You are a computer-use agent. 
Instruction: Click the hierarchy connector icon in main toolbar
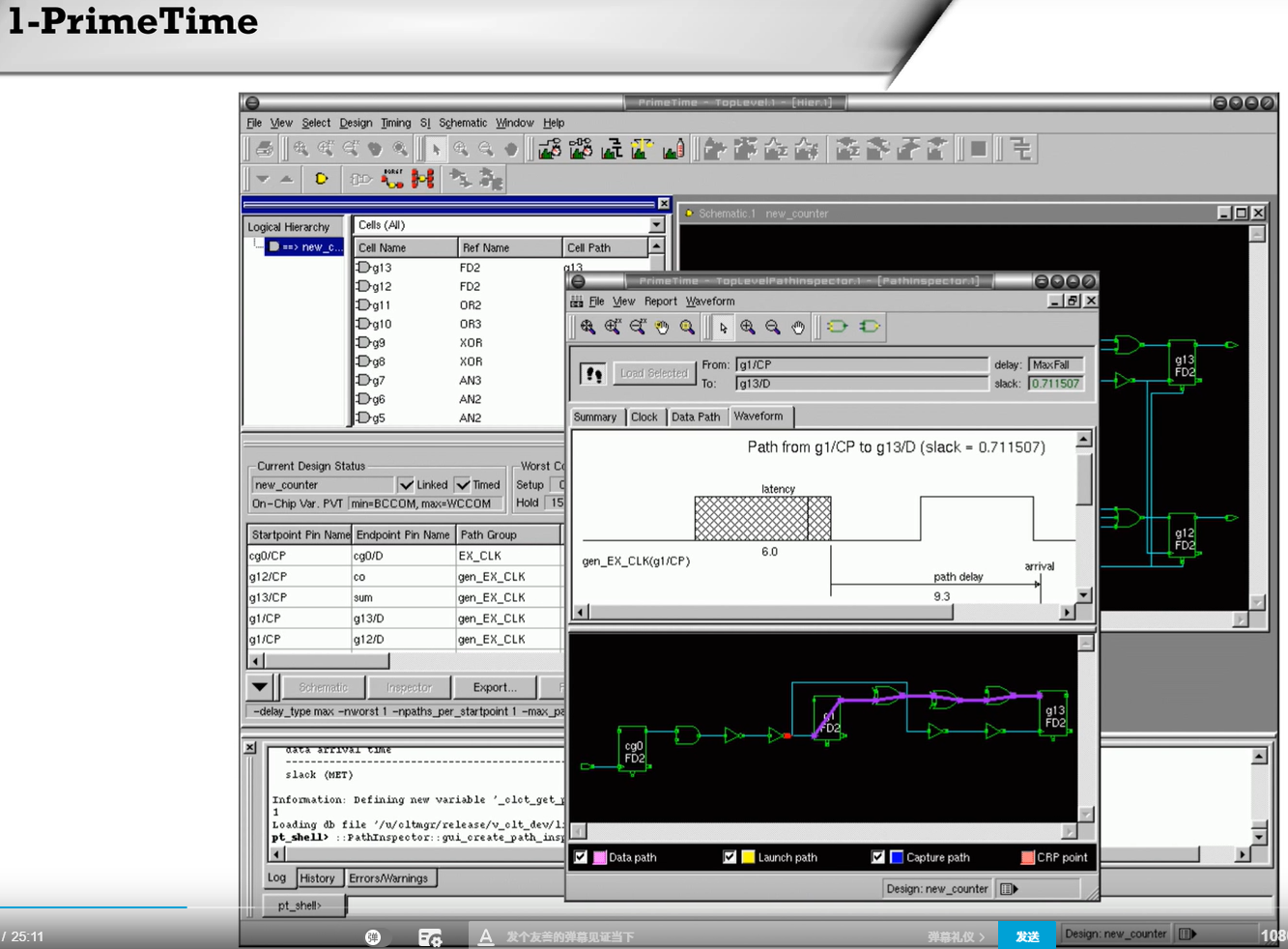coord(1021,149)
